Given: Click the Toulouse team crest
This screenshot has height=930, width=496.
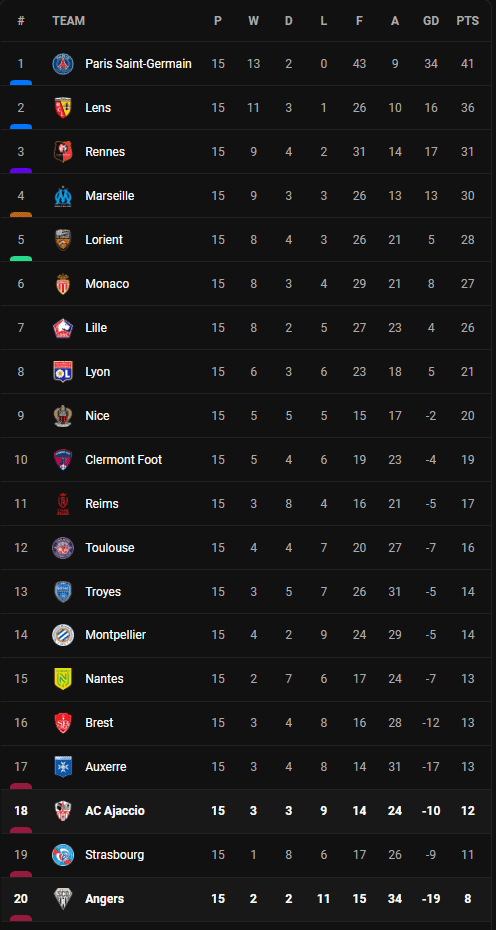Looking at the screenshot, I should [63, 547].
